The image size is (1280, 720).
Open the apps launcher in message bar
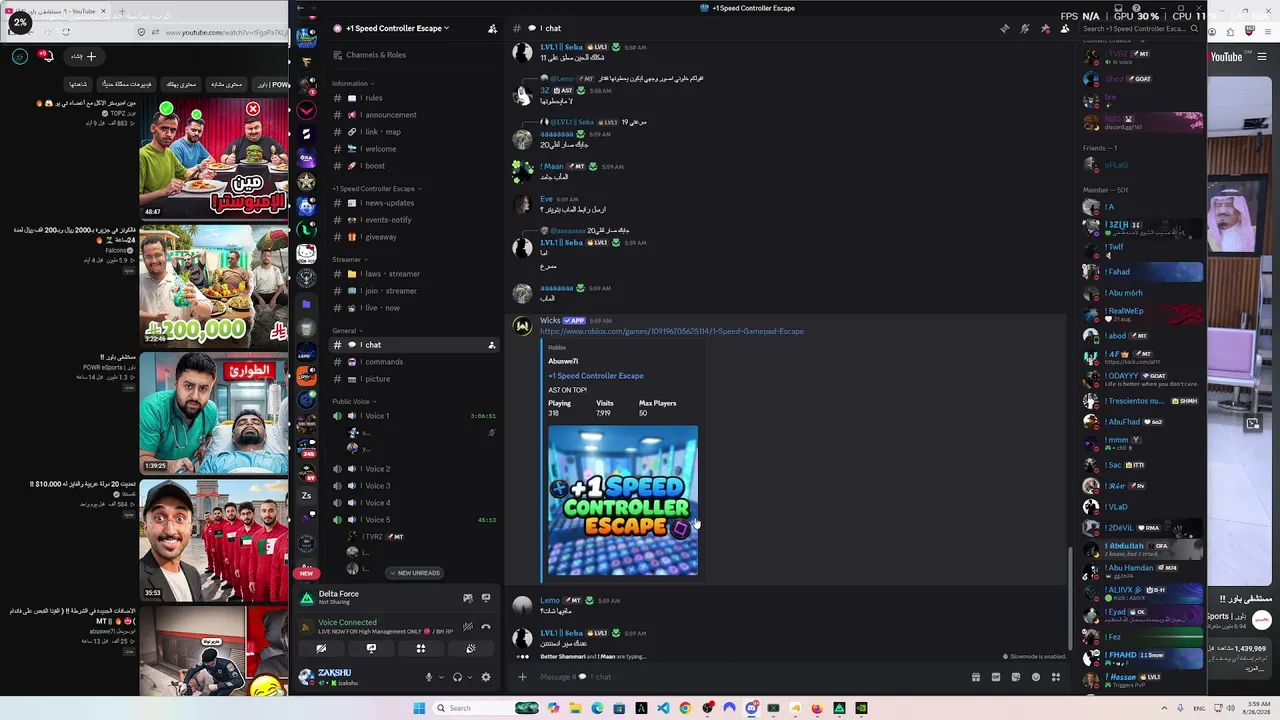point(1056,677)
